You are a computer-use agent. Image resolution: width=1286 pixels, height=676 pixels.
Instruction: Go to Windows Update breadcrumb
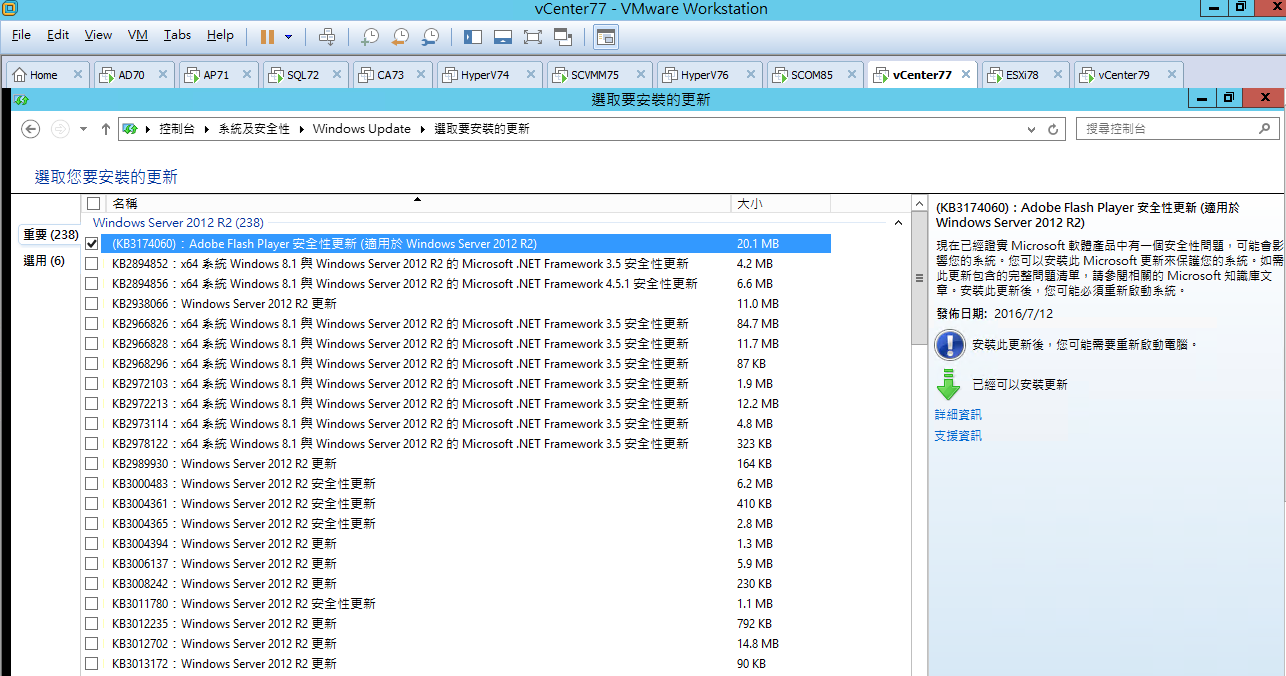click(x=362, y=129)
